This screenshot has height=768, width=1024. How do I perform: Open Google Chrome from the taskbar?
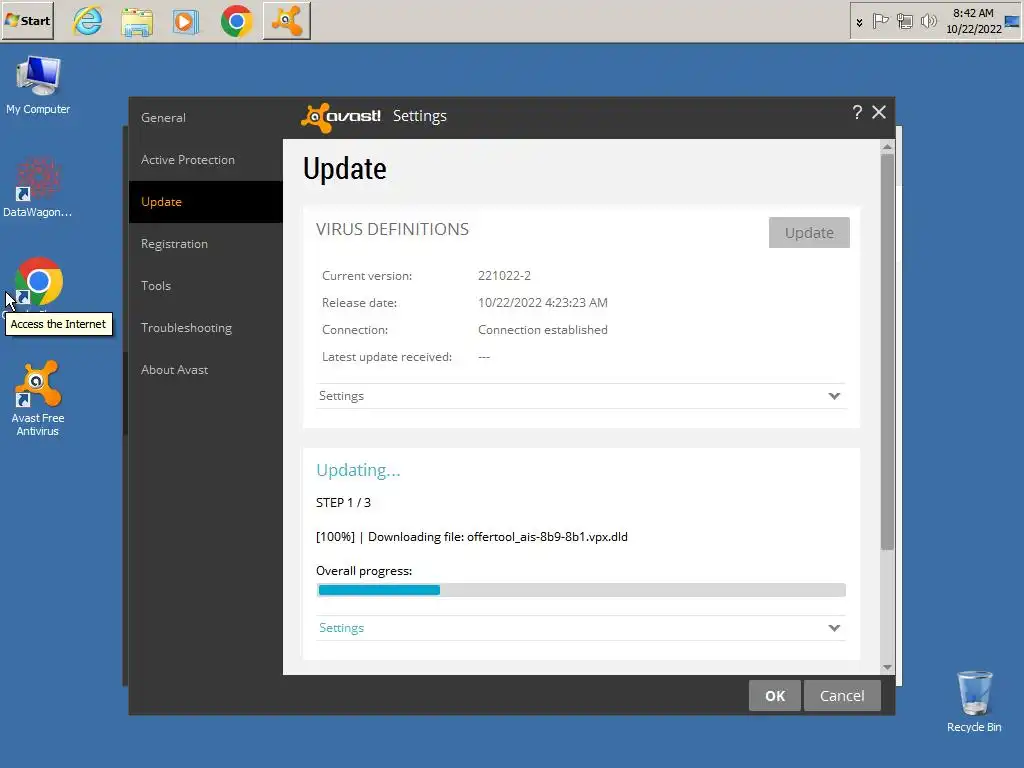236,22
